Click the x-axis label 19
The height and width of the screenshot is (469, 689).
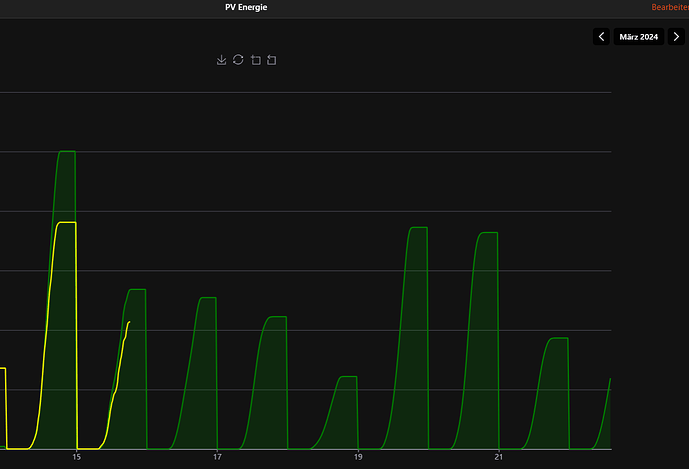coord(358,457)
